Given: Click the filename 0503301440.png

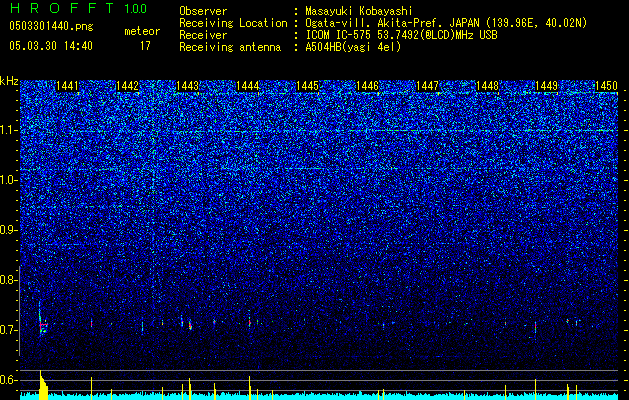Looking at the screenshot, I should tap(51, 26).
